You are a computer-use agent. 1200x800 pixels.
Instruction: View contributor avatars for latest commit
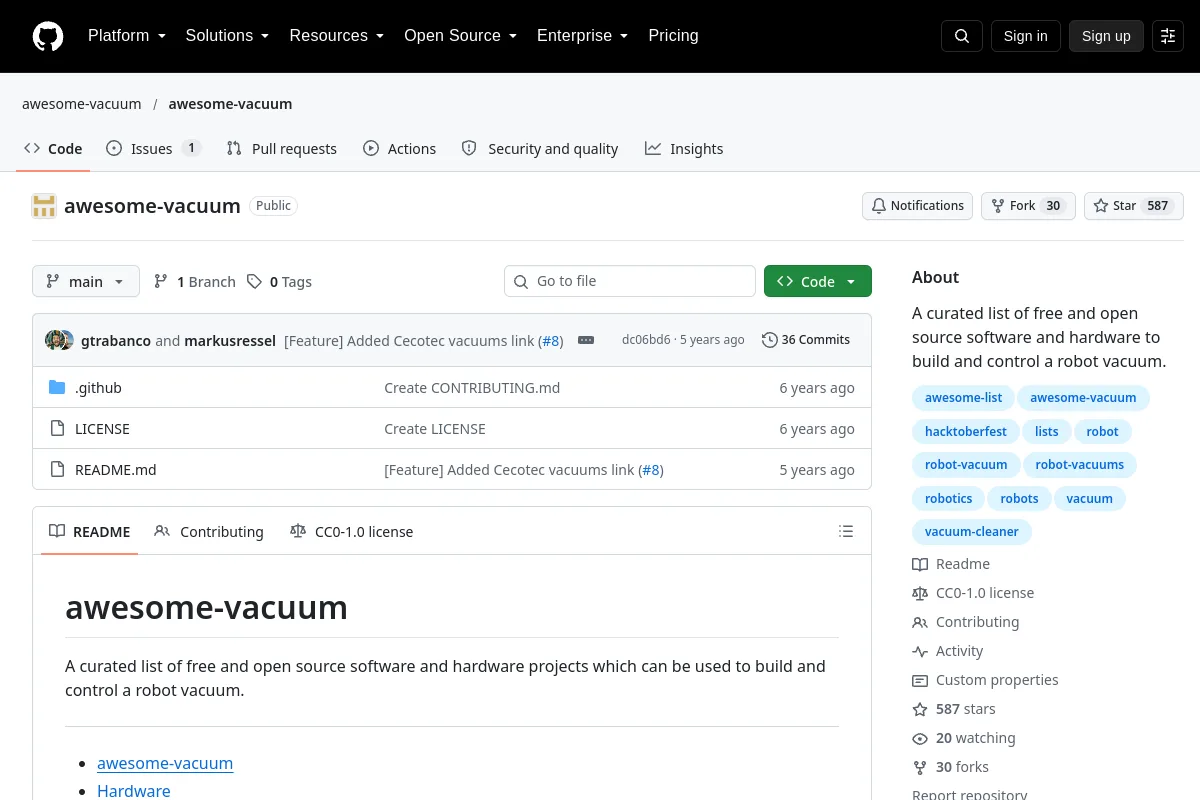tap(59, 340)
